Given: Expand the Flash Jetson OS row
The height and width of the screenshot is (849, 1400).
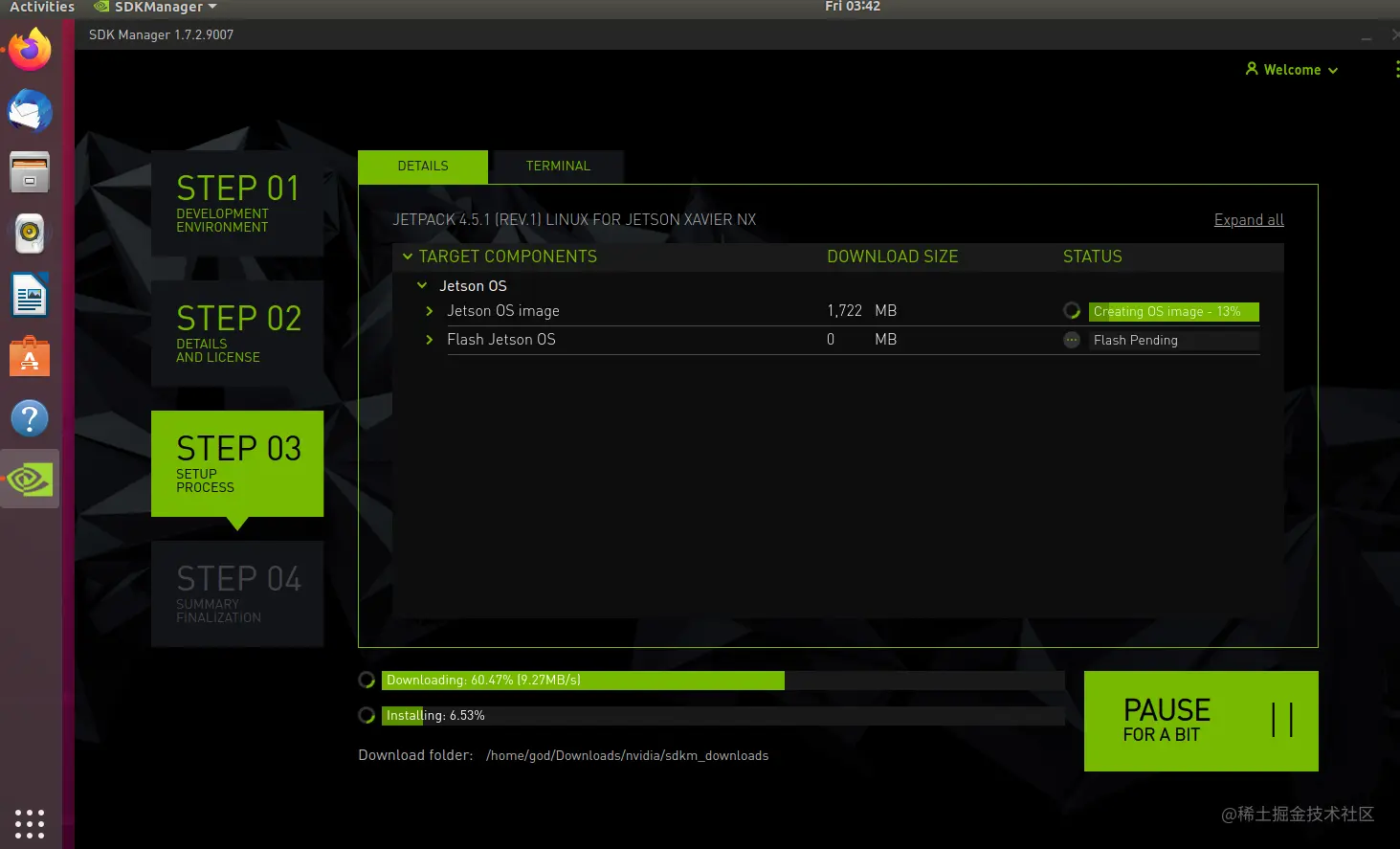Looking at the screenshot, I should tap(430, 340).
